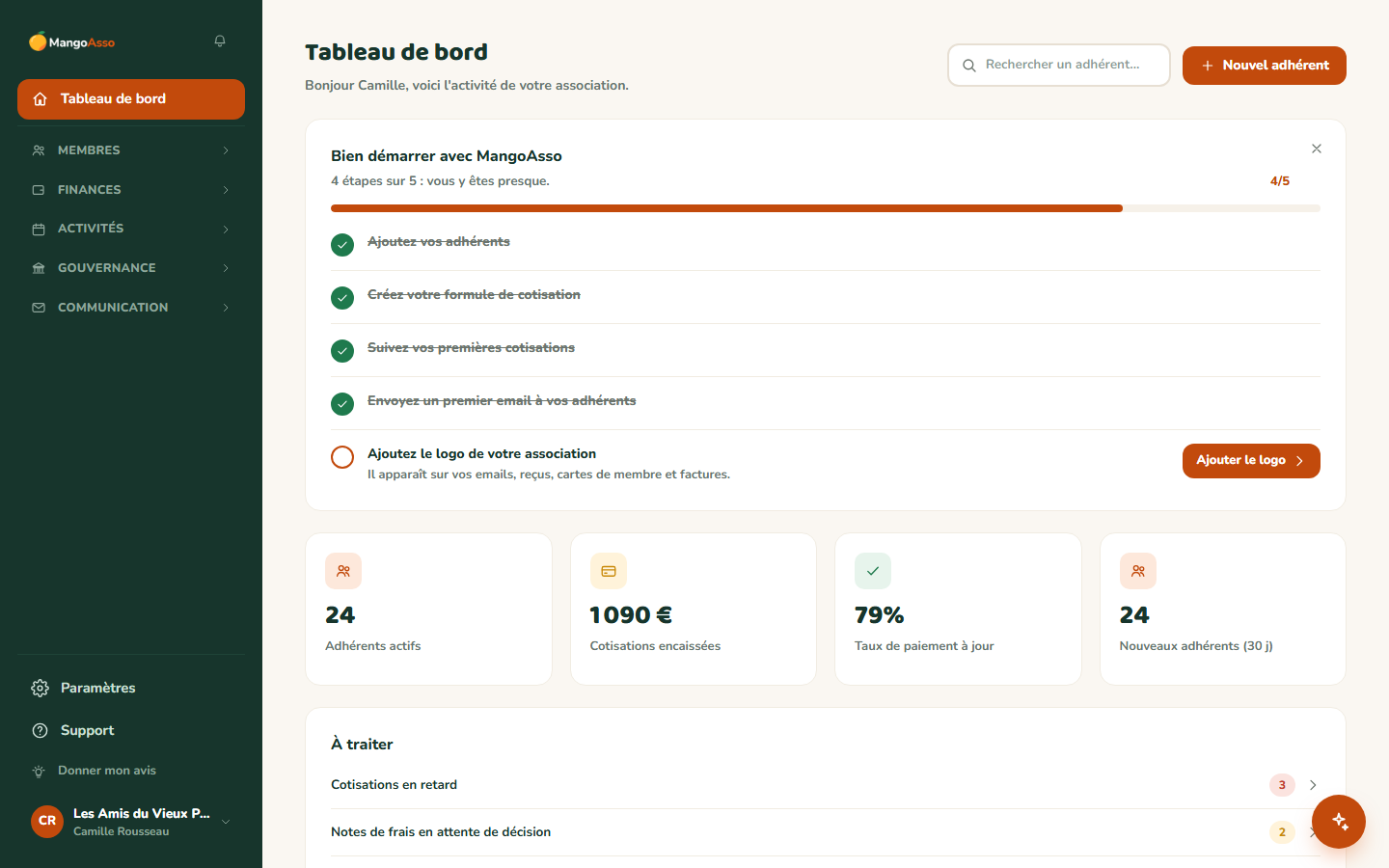Viewport: 1389px width, 868px height.
Task: Toggle the Envoyez un premier email checkmark
Action: [342, 404]
